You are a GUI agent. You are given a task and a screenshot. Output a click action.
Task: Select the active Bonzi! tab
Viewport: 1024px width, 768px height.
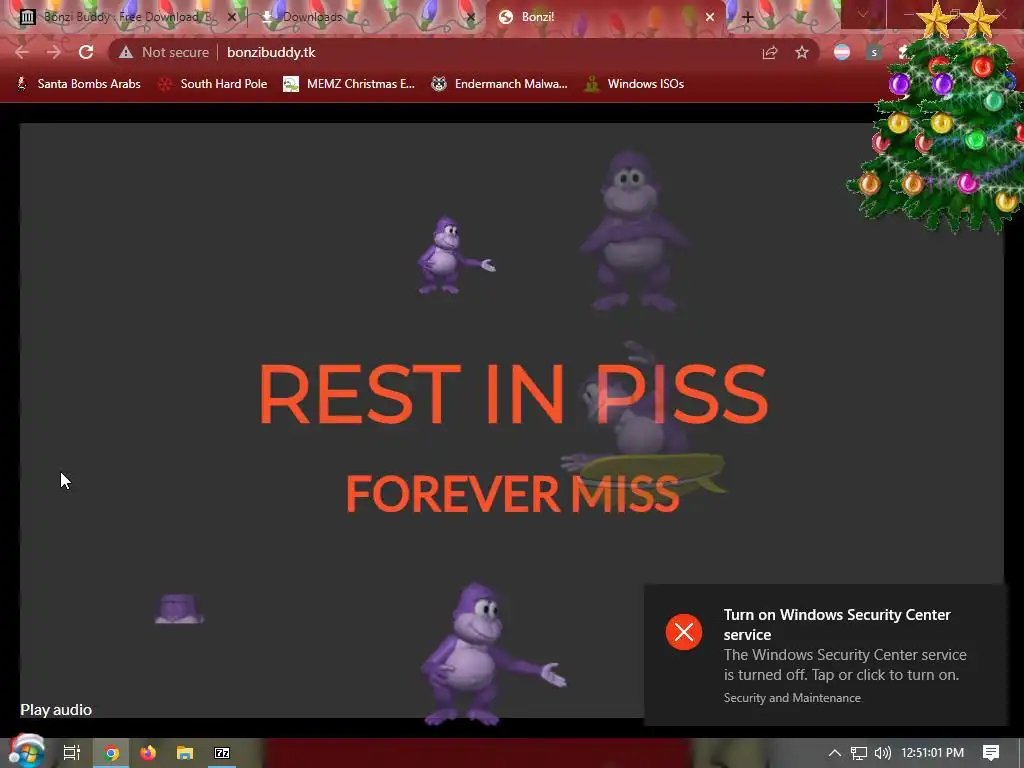coord(604,17)
